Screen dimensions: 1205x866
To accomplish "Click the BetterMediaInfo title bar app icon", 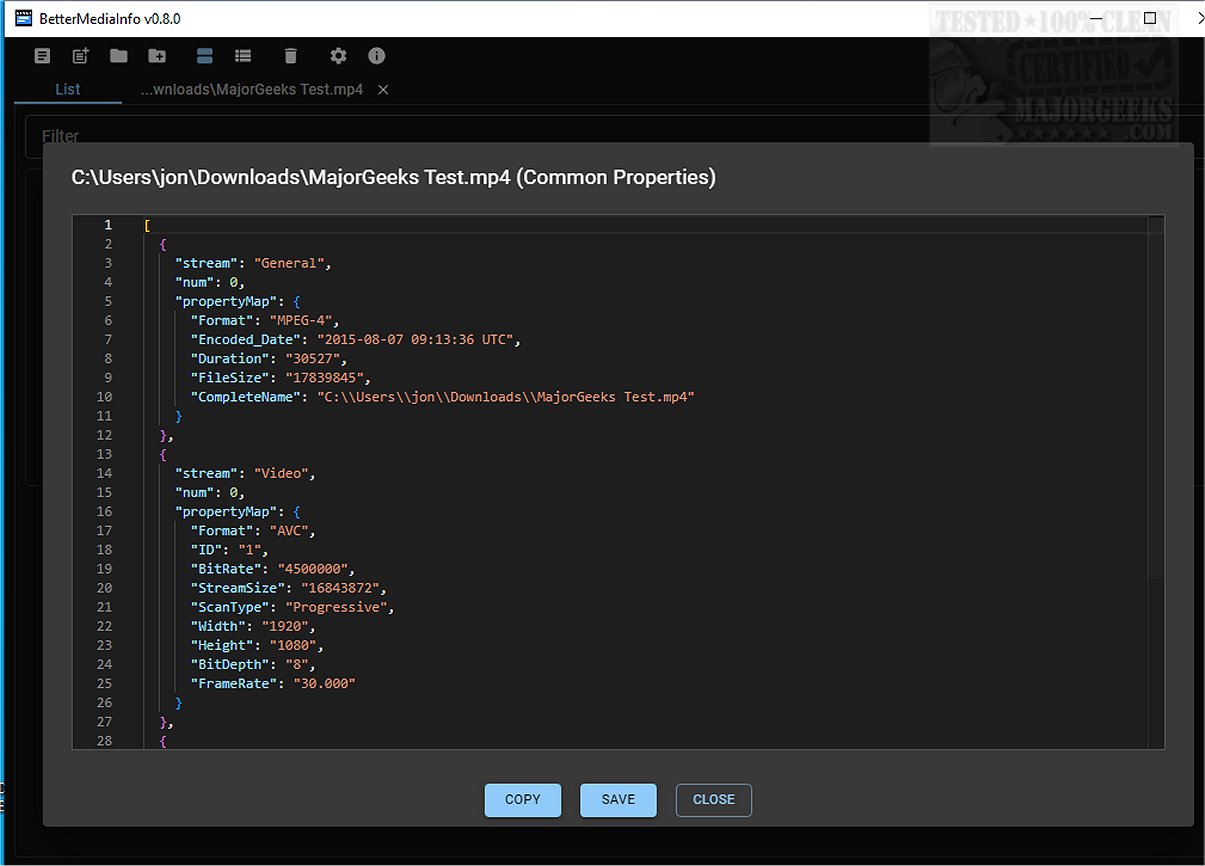I will 24,19.
